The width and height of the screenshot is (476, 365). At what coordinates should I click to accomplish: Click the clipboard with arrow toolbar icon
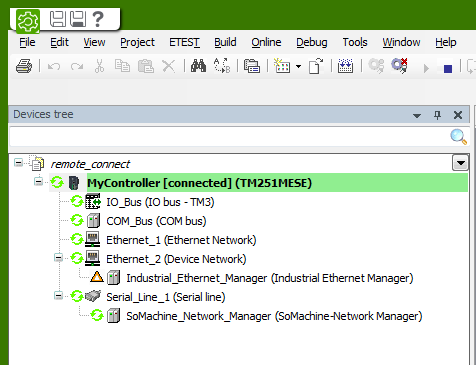[316, 66]
